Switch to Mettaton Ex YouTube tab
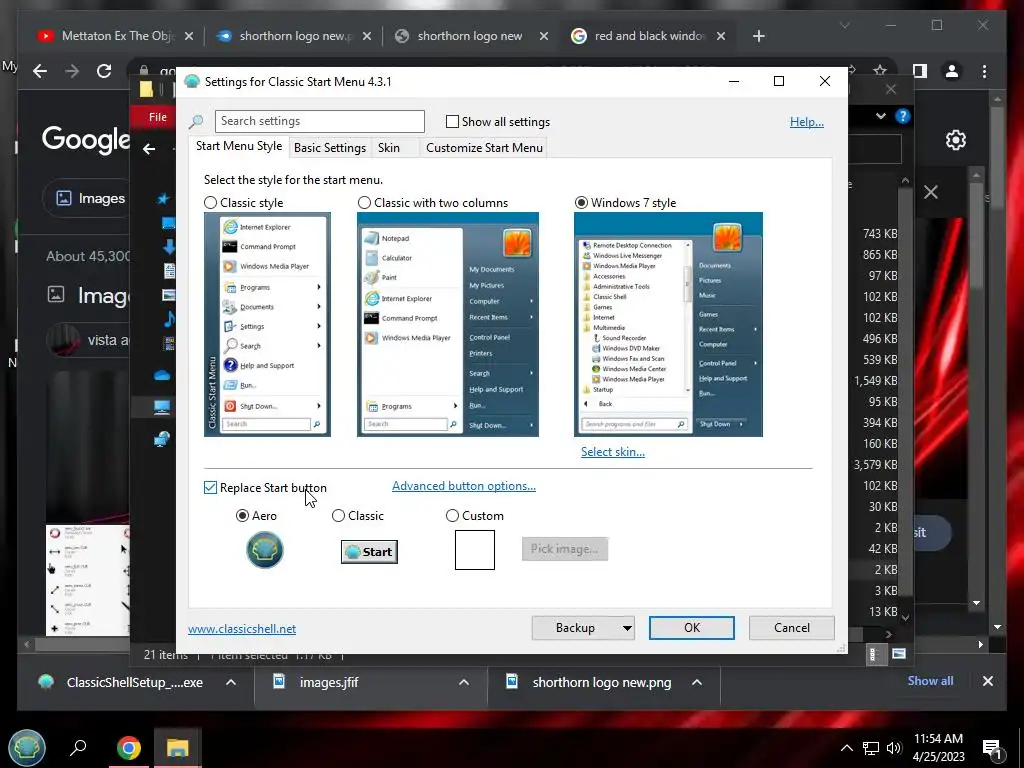Screen dimensions: 1024x768 click(114, 37)
